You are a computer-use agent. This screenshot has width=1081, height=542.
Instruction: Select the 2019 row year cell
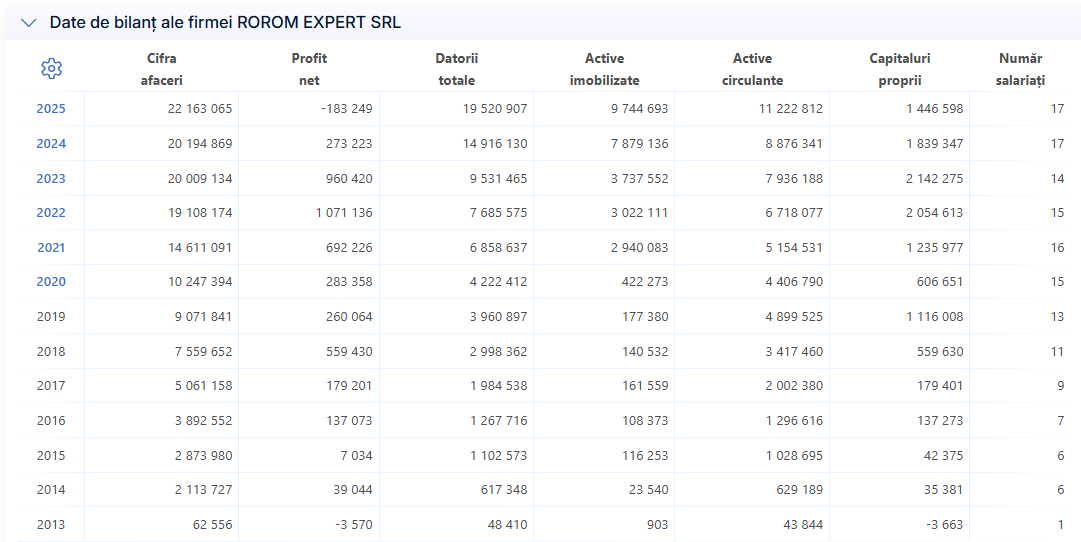click(x=51, y=317)
